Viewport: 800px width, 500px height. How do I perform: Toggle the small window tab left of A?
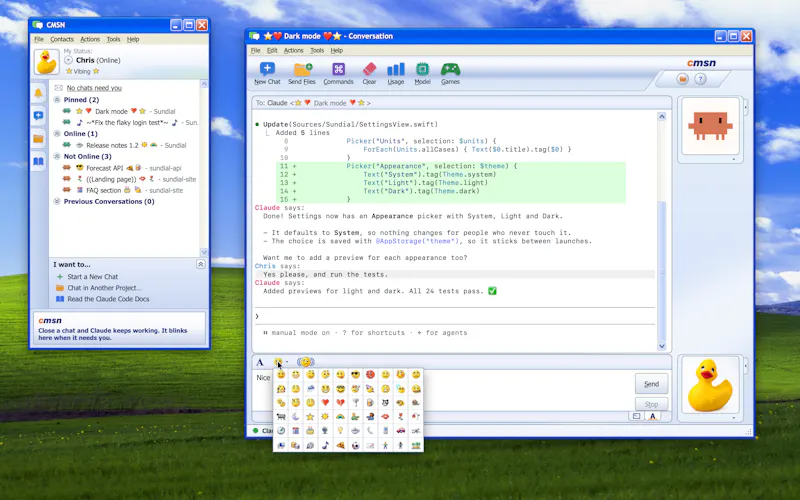(636, 416)
